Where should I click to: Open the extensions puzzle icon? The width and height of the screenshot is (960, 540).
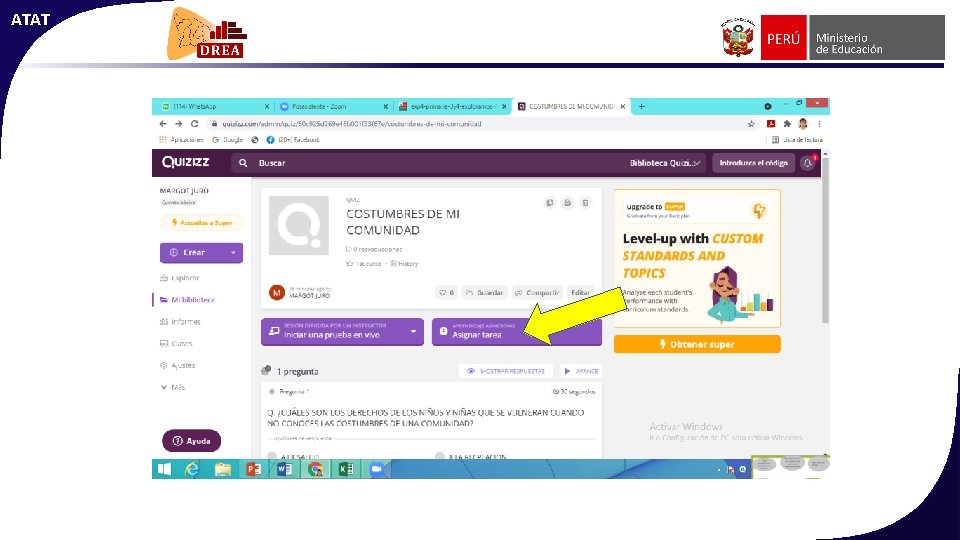(x=787, y=124)
